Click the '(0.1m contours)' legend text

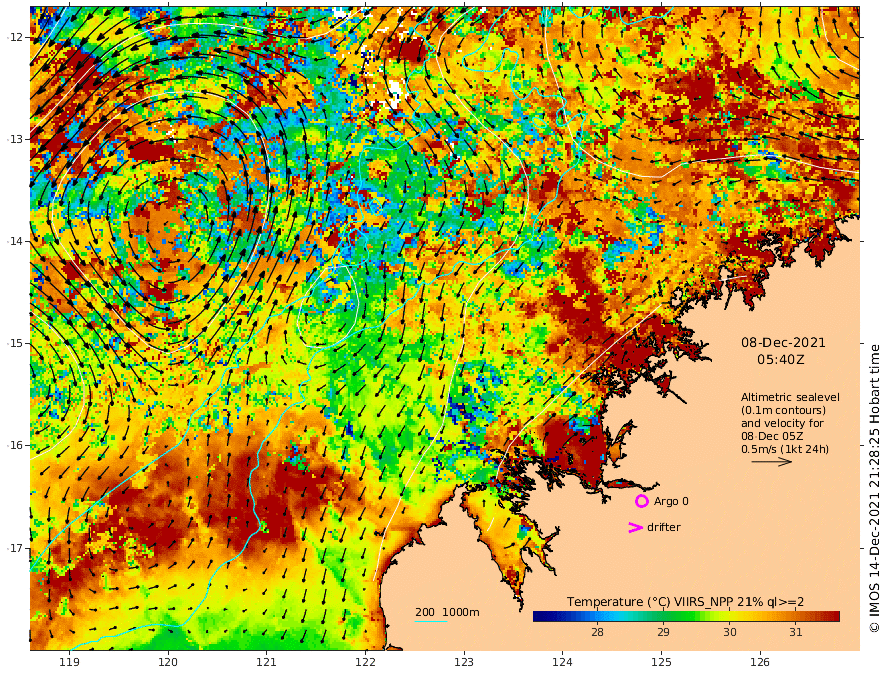[783, 410]
